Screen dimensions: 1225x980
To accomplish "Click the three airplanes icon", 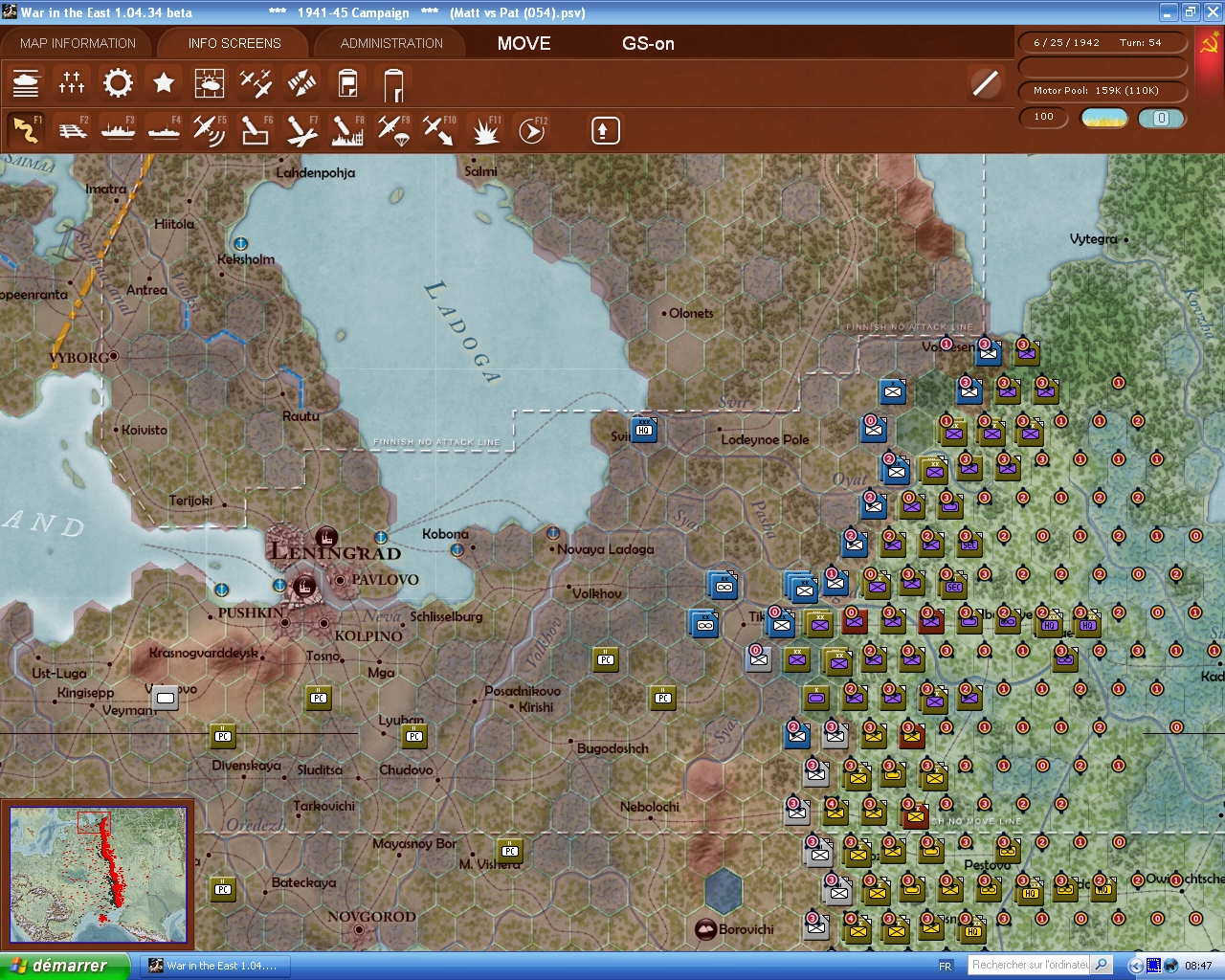I will [x=256, y=83].
